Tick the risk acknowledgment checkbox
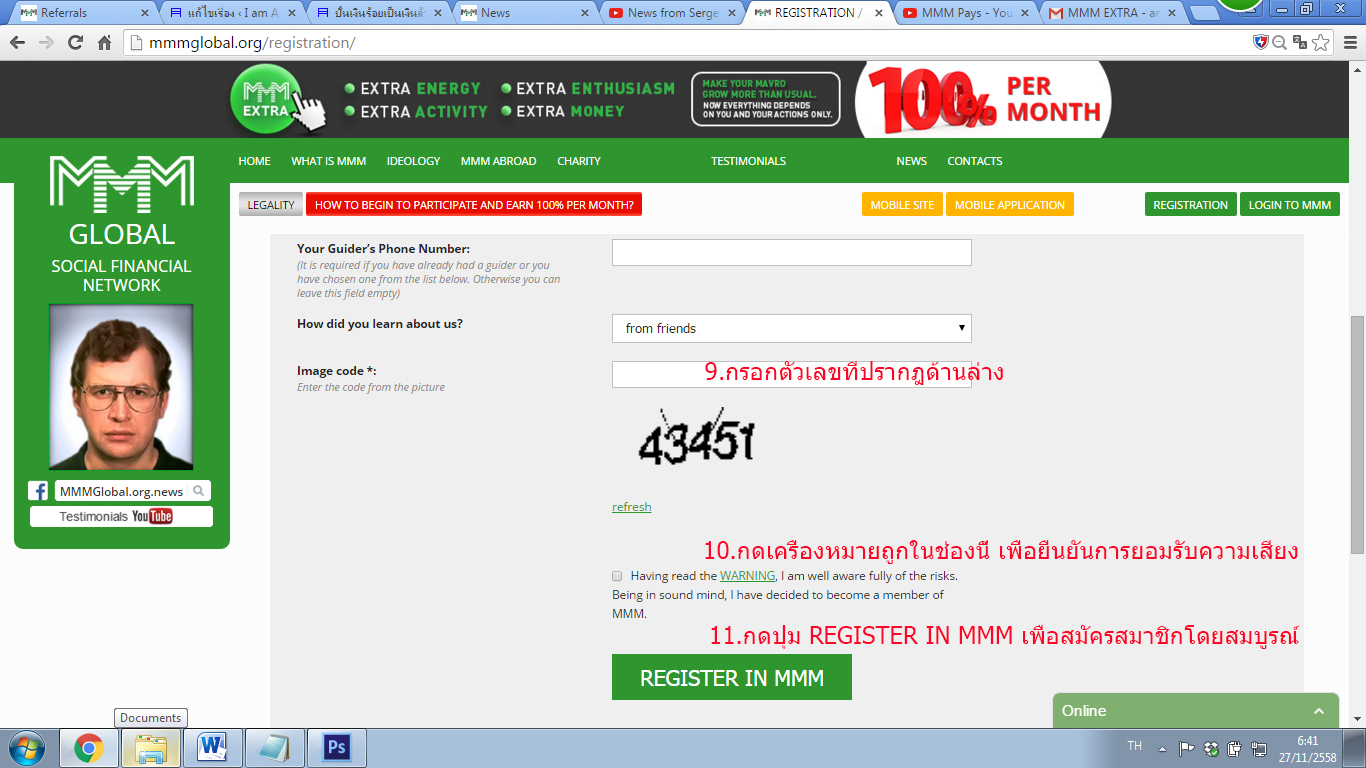This screenshot has height=768, width=1366. [x=618, y=576]
